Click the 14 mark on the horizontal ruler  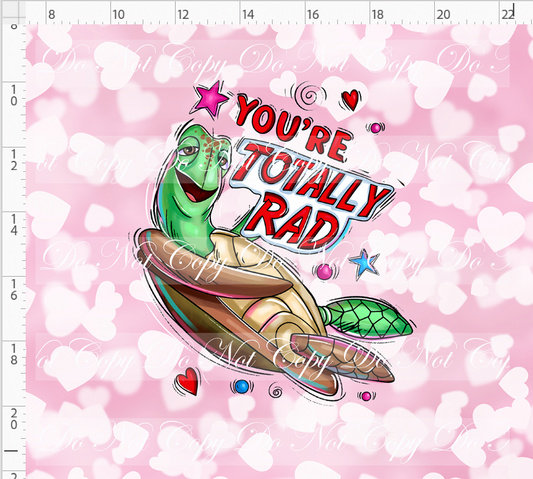[x=248, y=15]
